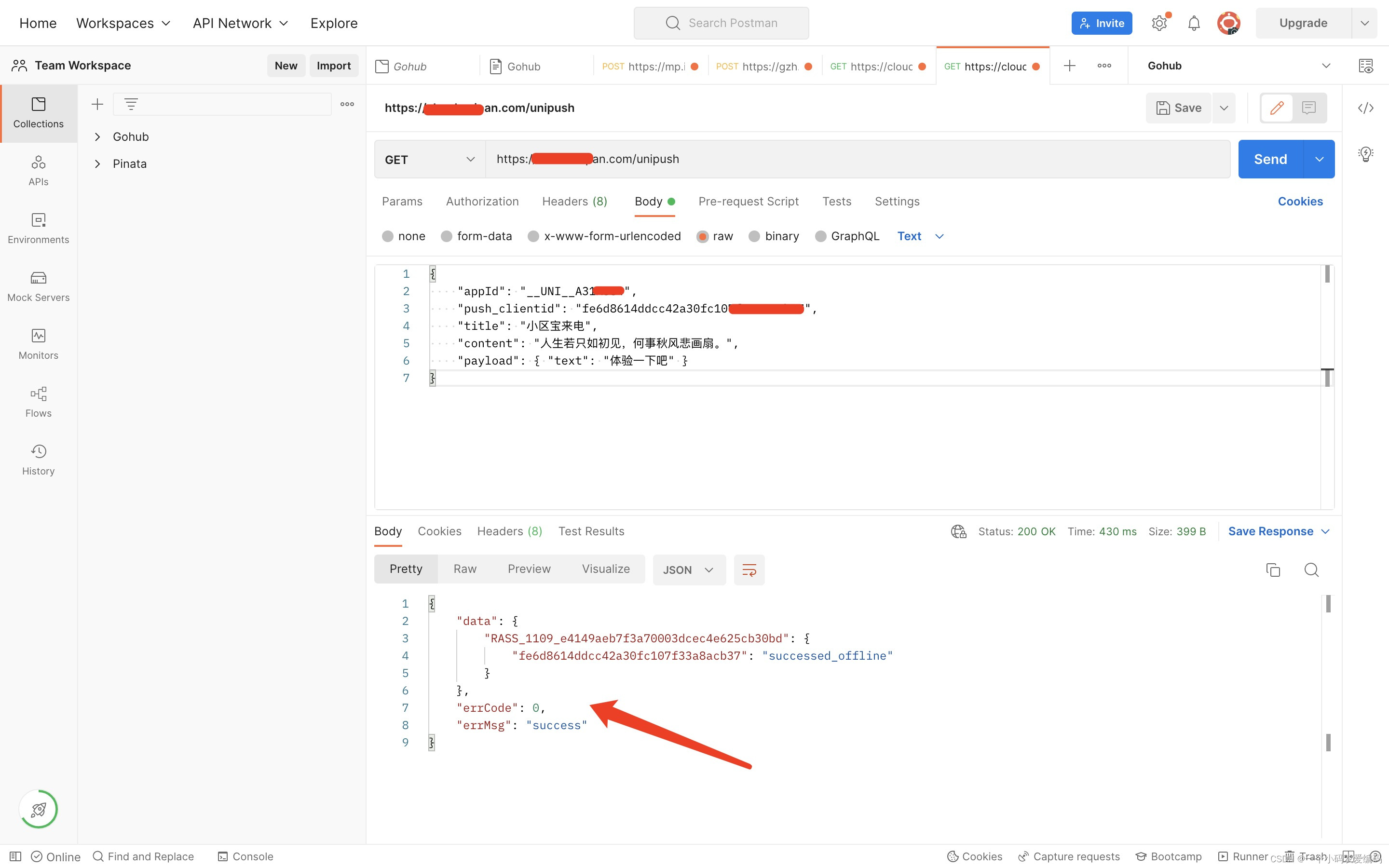This screenshot has width=1389, height=868.
Task: Open Mock Servers in sidebar
Action: 38,286
